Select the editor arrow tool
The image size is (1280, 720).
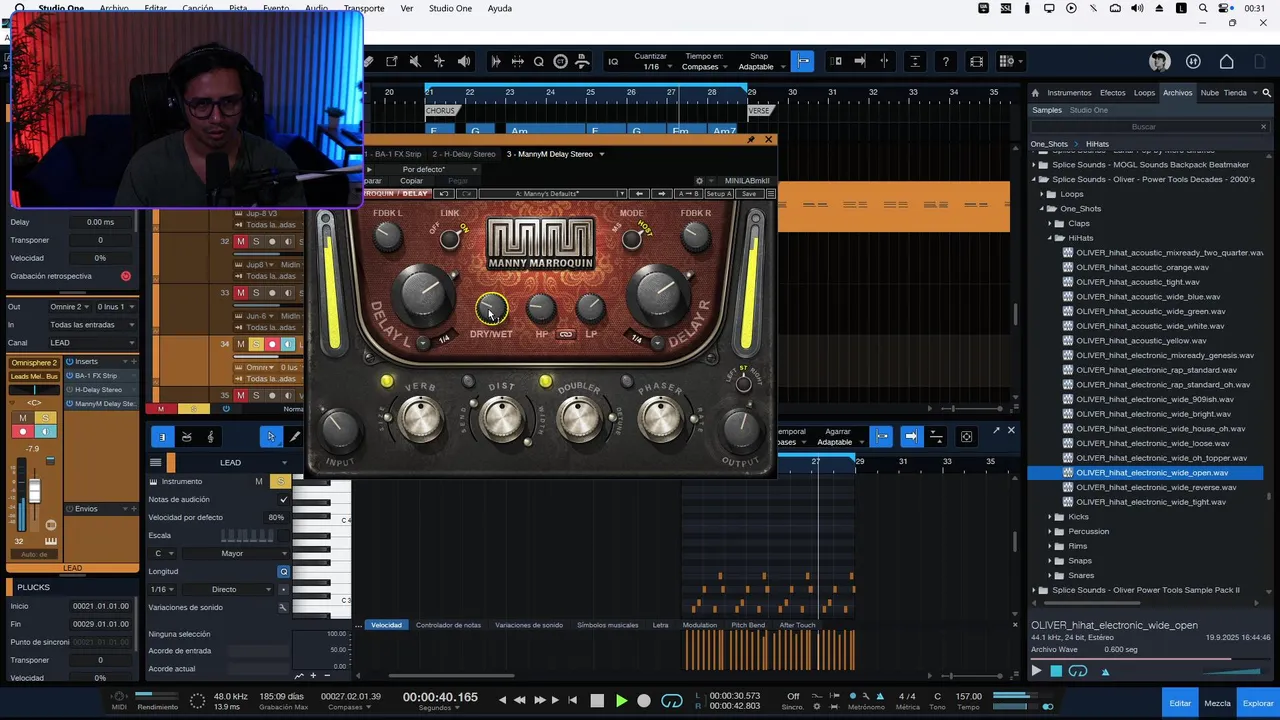270,437
